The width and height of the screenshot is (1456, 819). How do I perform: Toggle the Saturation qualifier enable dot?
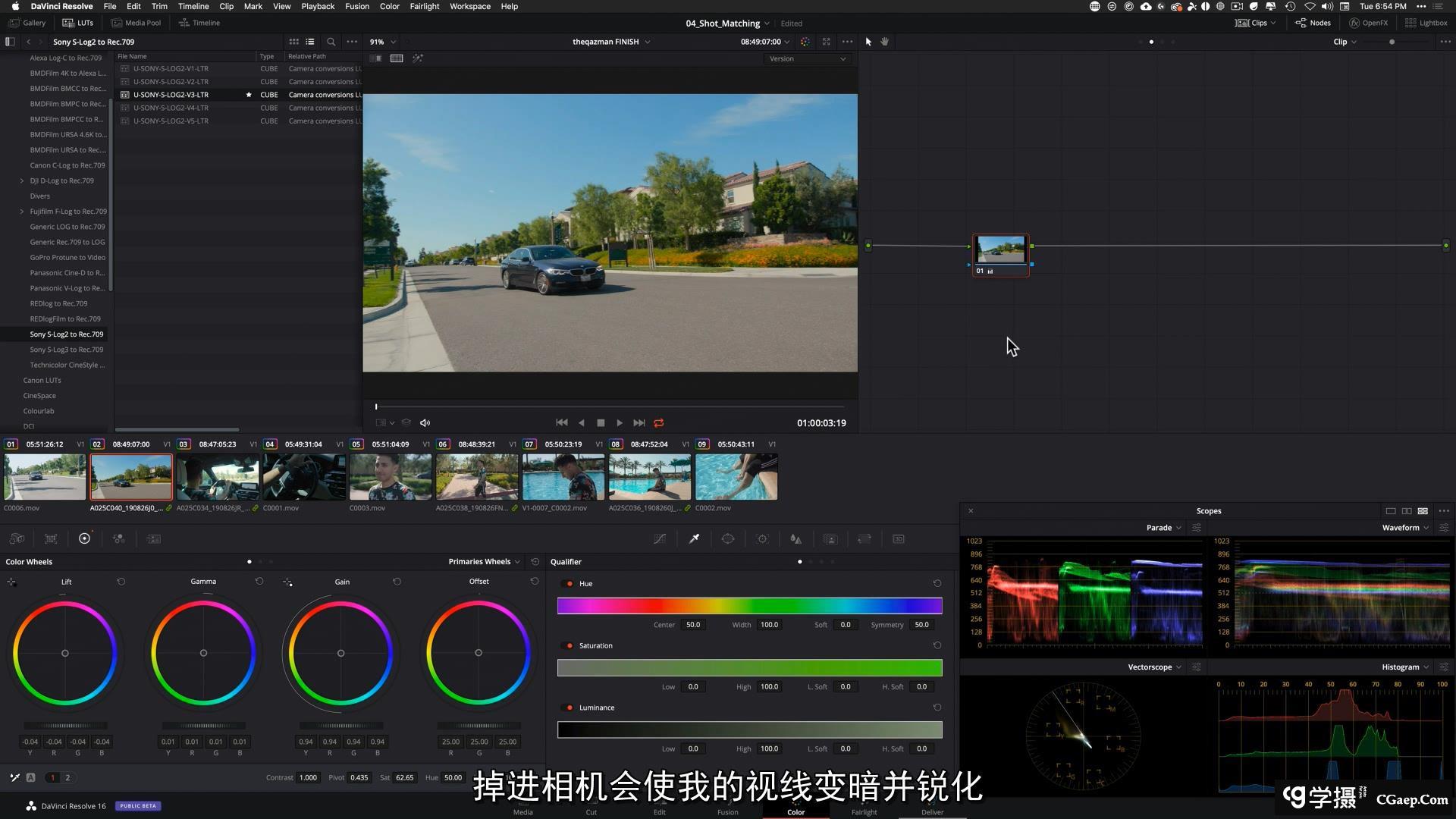pyautogui.click(x=570, y=646)
